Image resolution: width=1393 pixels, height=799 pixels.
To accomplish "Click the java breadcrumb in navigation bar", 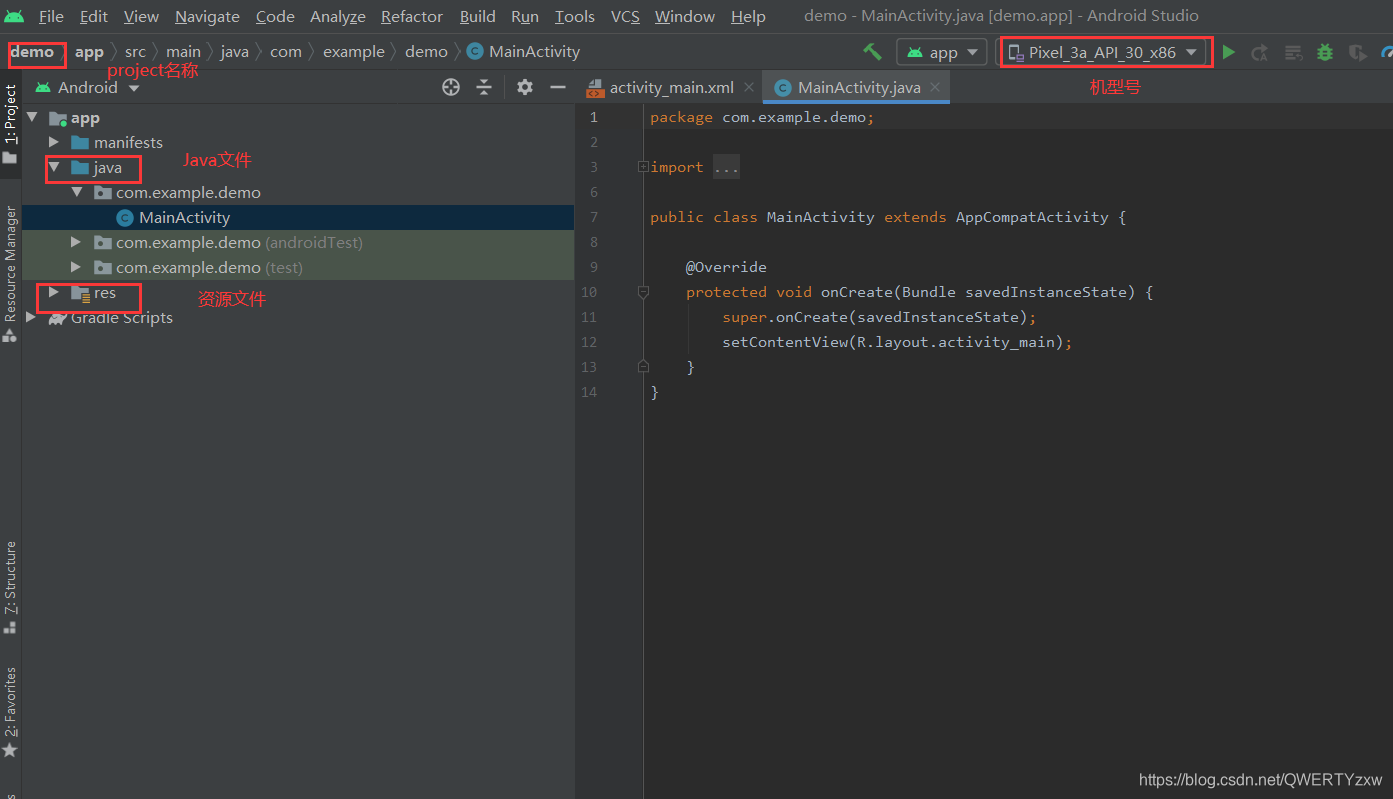I will (235, 52).
